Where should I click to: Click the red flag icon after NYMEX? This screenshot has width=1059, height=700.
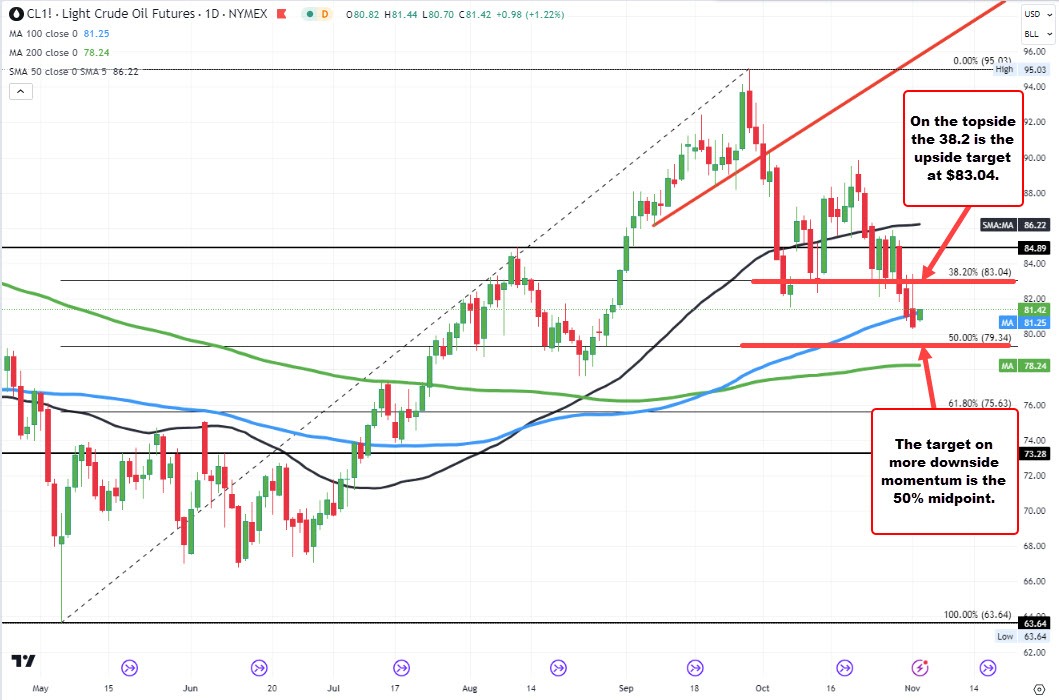[281, 14]
